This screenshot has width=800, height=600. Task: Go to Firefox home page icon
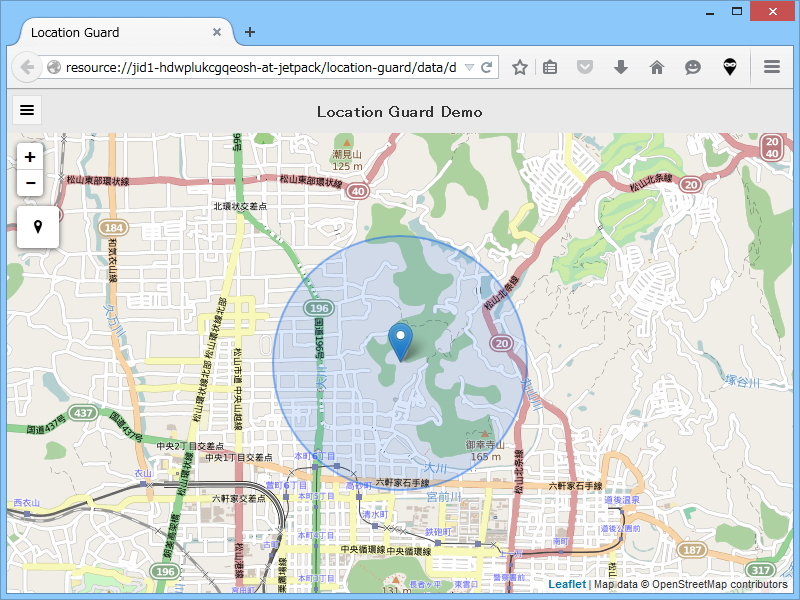[657, 67]
